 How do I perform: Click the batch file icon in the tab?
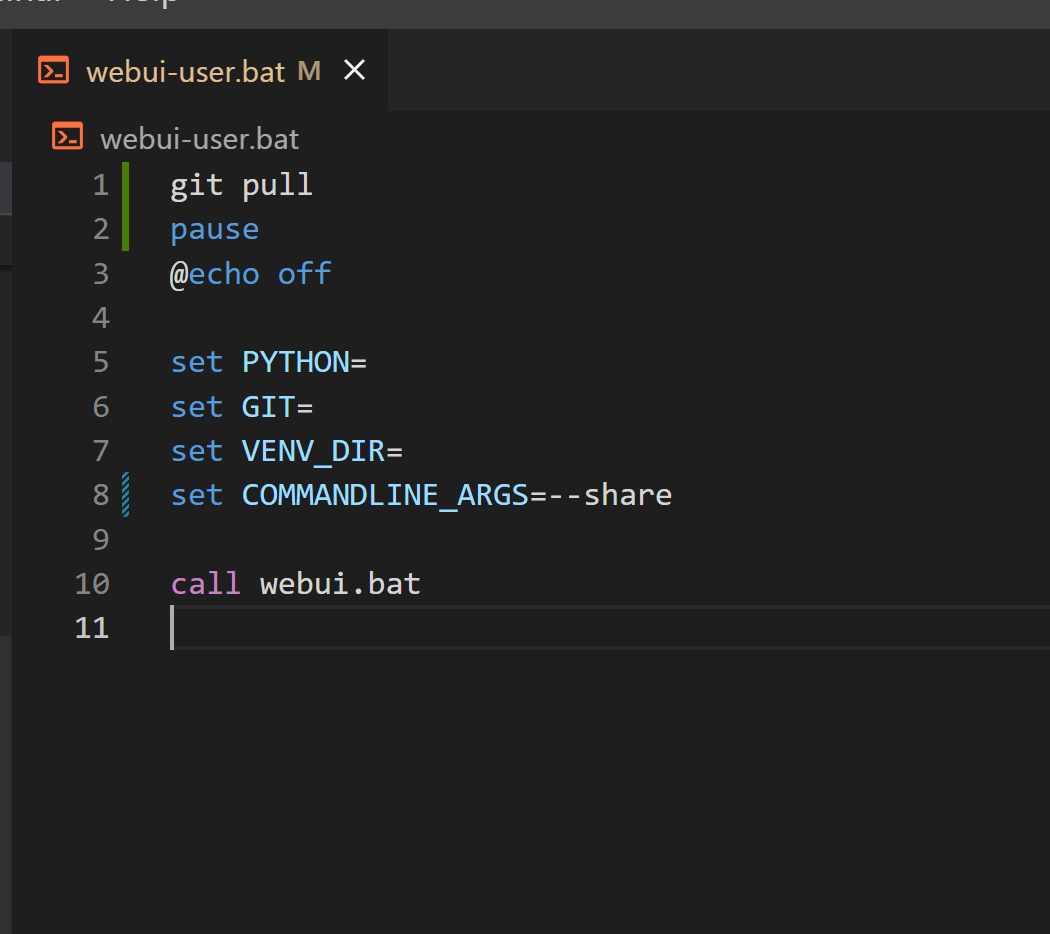(x=54, y=70)
